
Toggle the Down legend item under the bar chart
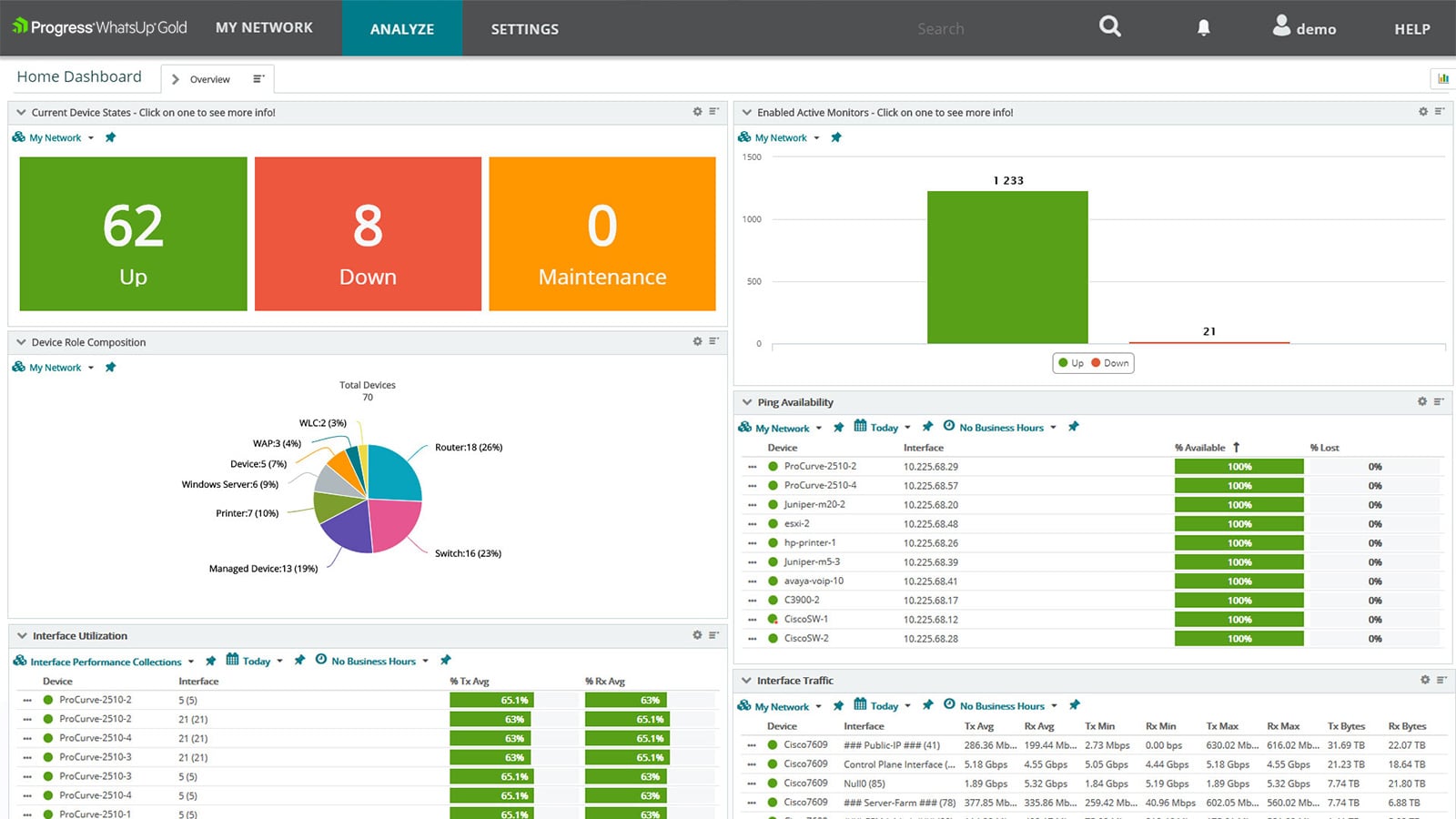coord(1109,362)
